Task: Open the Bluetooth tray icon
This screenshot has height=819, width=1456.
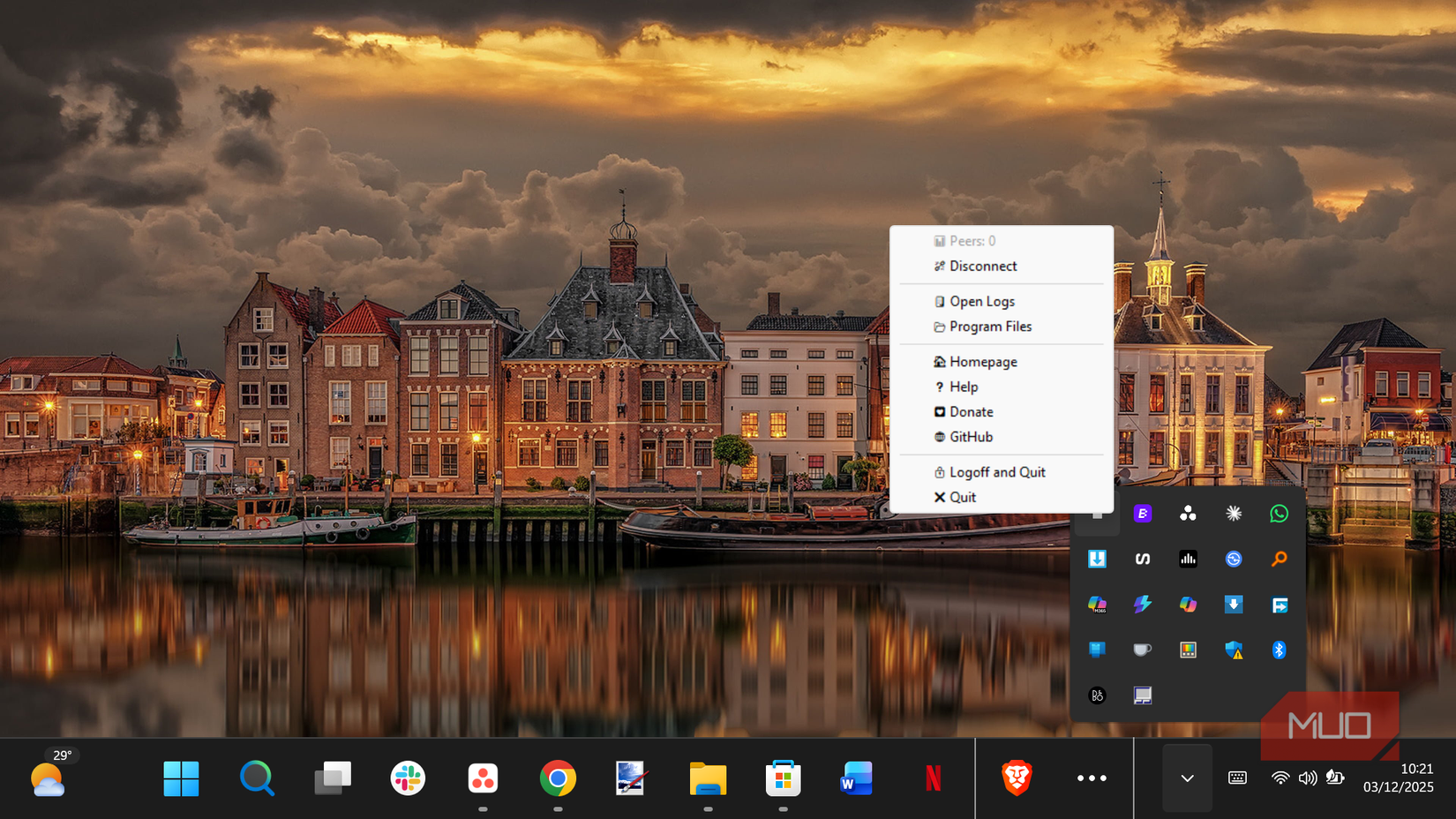Action: coord(1279,650)
